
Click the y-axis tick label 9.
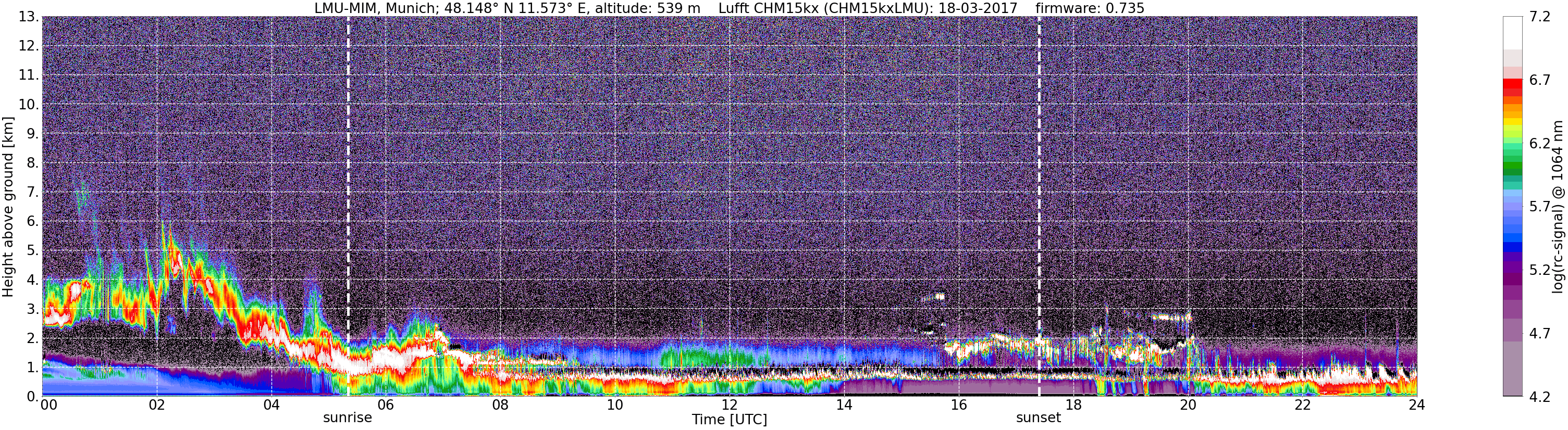[x=32, y=134]
